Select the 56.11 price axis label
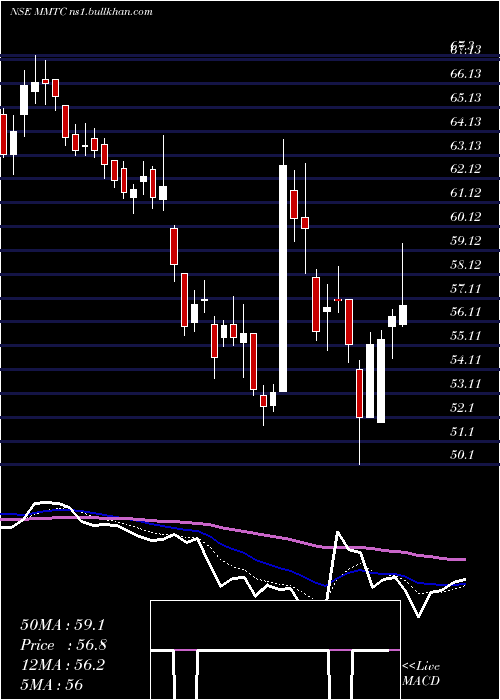Image resolution: width=500 pixels, height=700 pixels. pyautogui.click(x=466, y=312)
